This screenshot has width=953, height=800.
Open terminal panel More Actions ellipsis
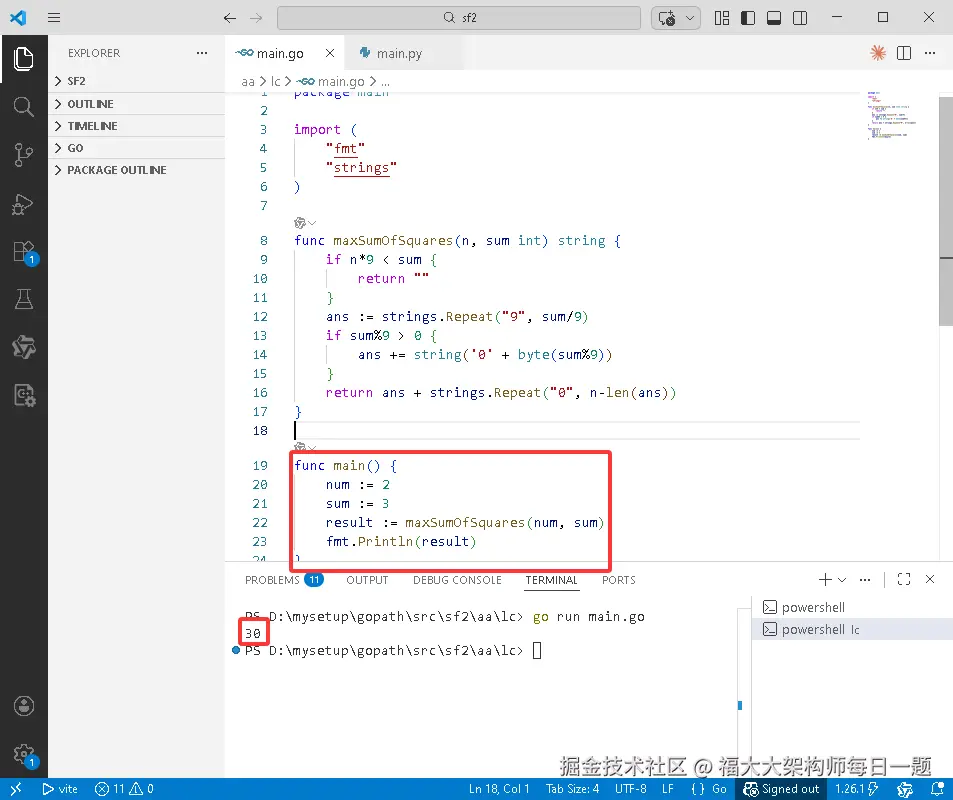pos(865,579)
